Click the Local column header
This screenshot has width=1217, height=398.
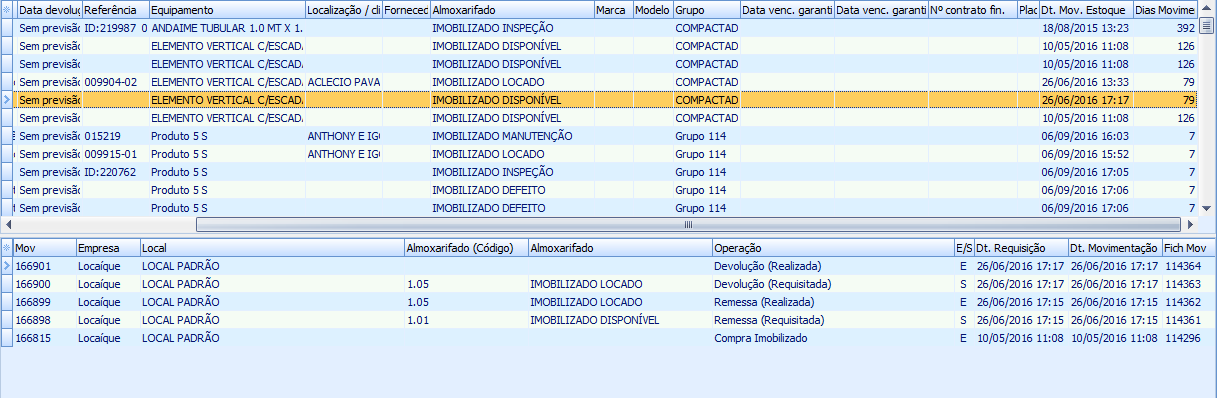(x=272, y=248)
